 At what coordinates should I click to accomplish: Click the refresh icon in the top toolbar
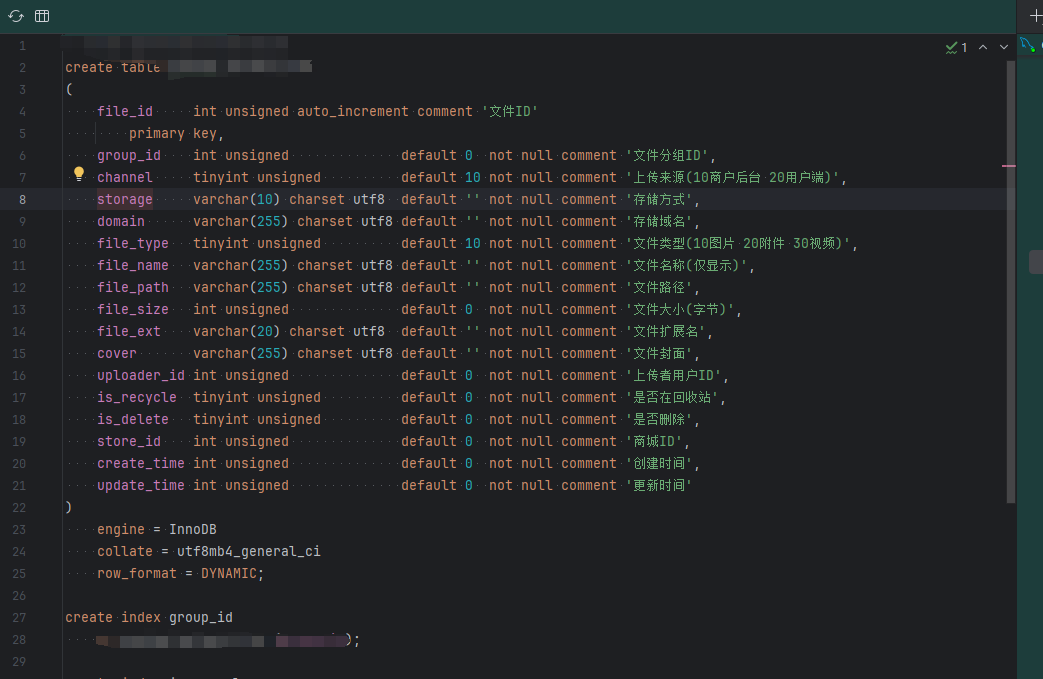pos(16,16)
